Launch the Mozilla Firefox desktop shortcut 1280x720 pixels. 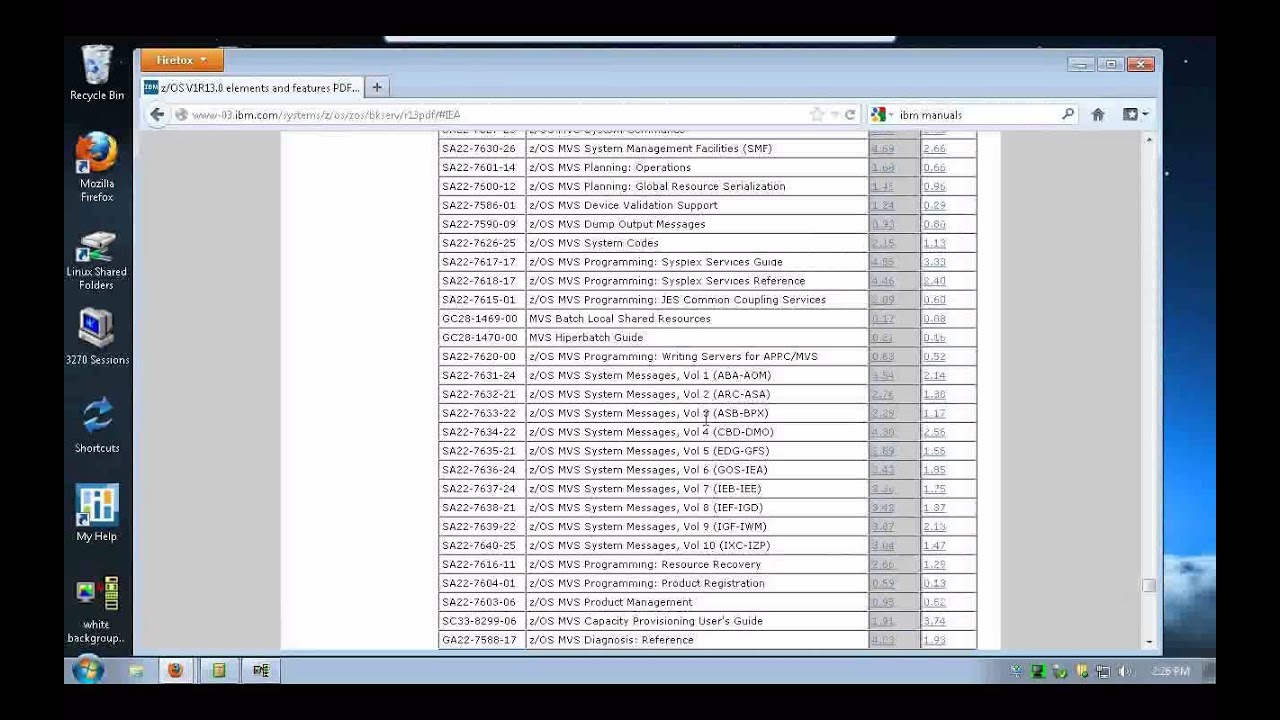tap(97, 167)
